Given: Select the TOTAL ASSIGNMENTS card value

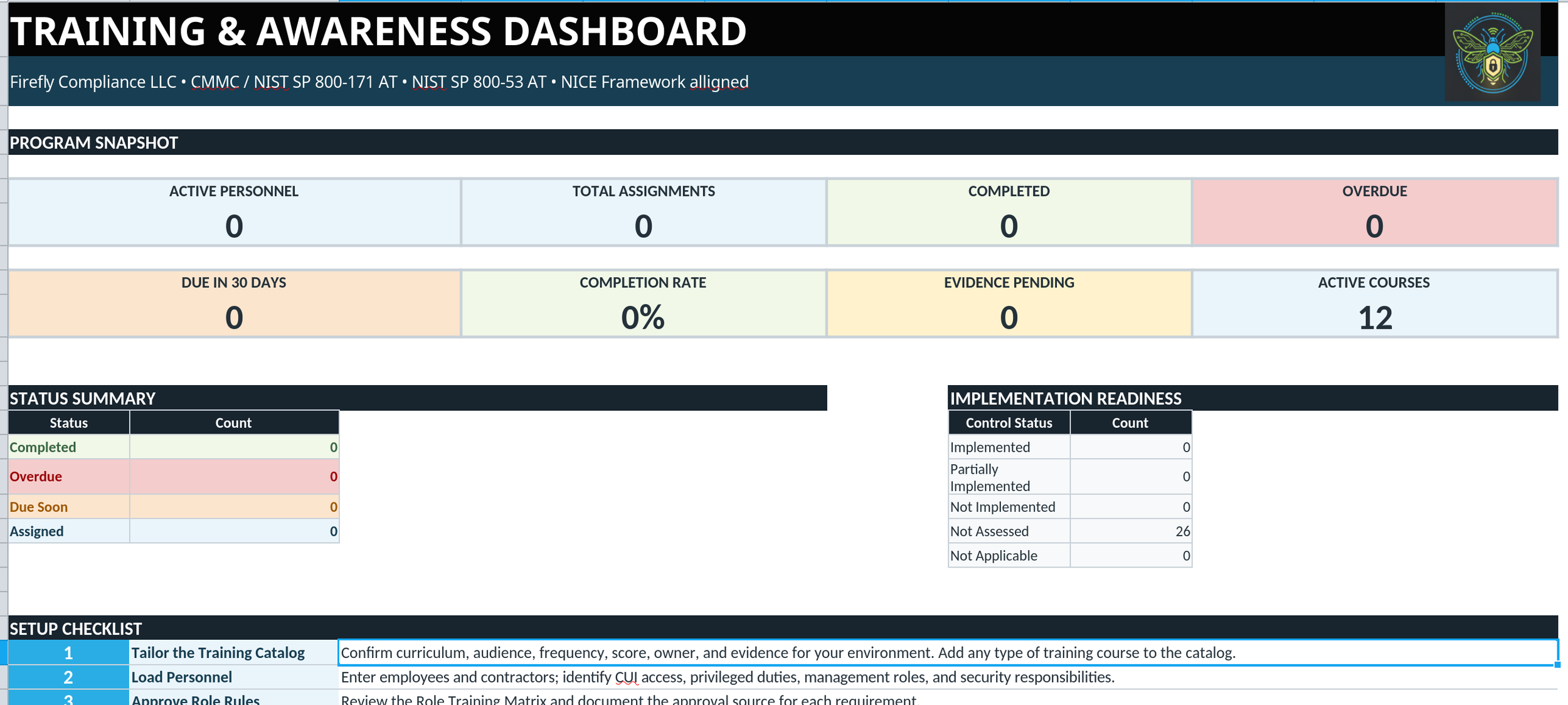Looking at the screenshot, I should click(x=644, y=226).
